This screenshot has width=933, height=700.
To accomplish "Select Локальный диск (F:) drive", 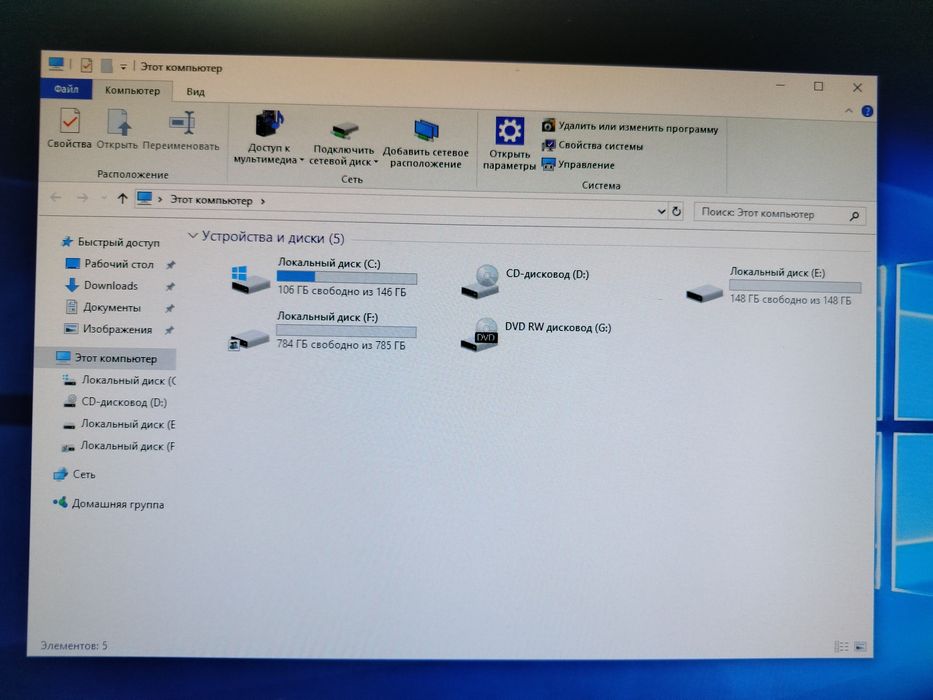I will [x=323, y=330].
